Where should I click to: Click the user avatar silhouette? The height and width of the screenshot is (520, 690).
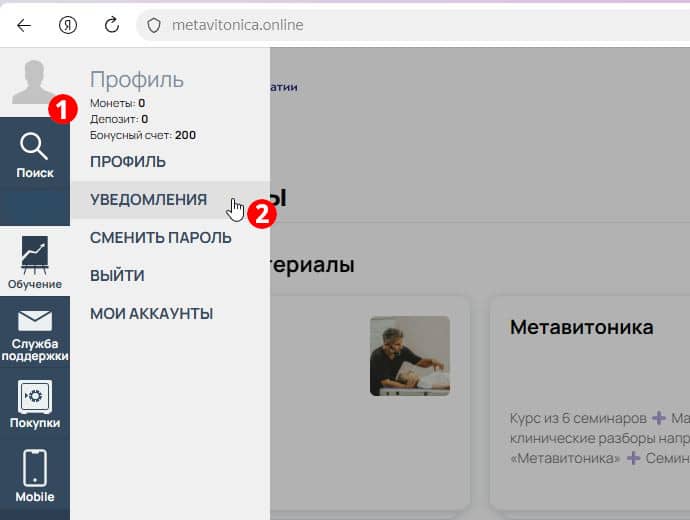(34, 82)
